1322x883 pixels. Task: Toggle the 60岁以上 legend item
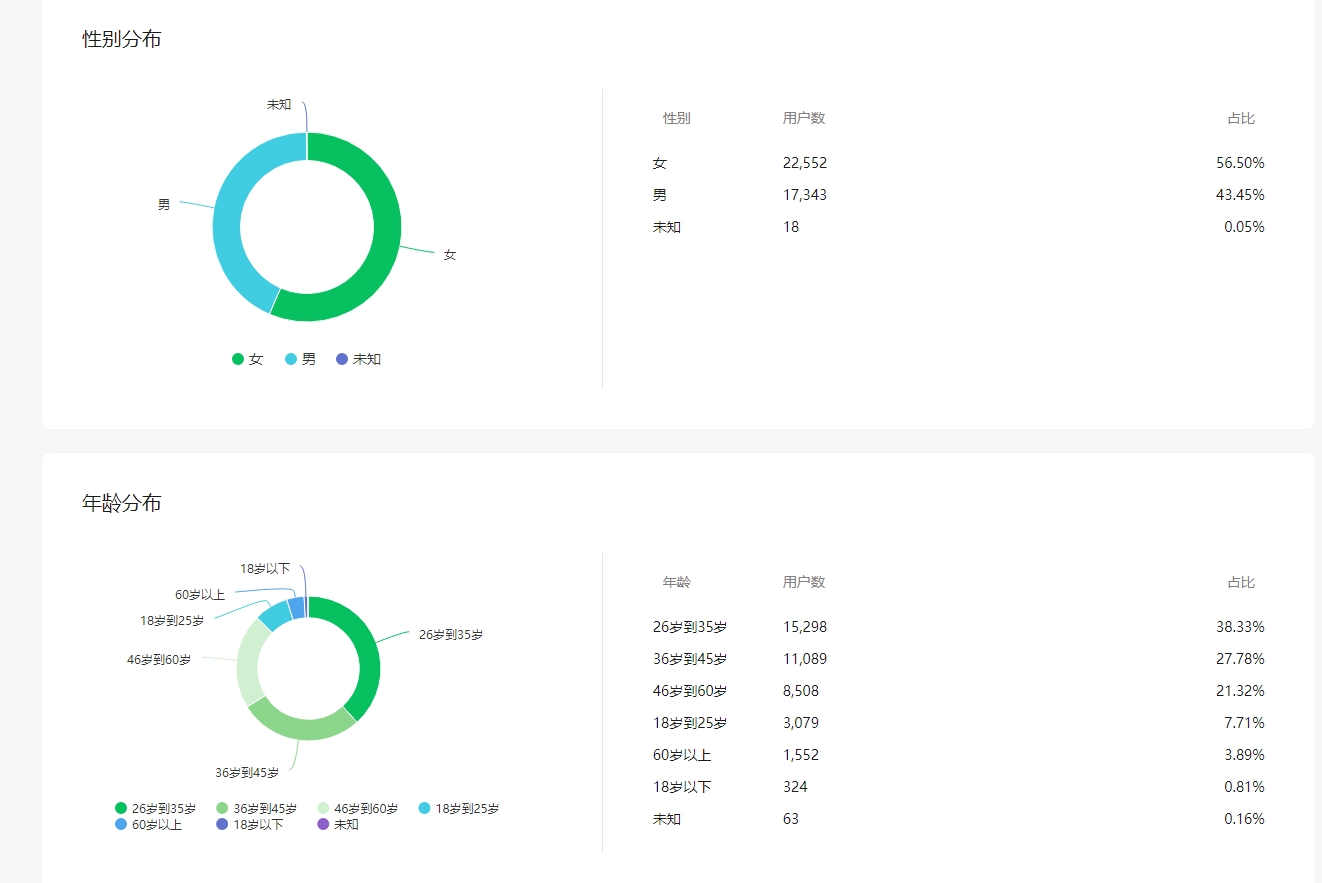click(x=148, y=824)
